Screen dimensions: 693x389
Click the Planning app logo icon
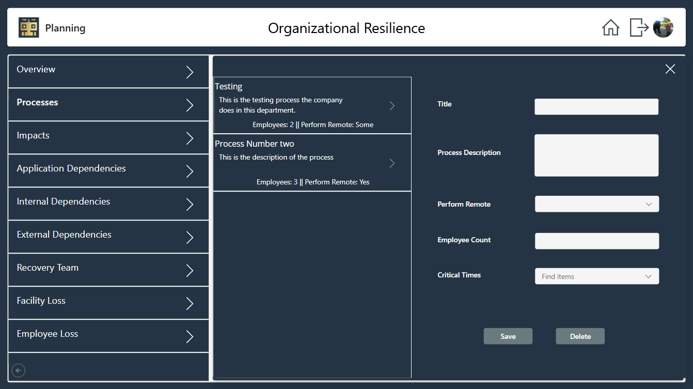(29, 27)
